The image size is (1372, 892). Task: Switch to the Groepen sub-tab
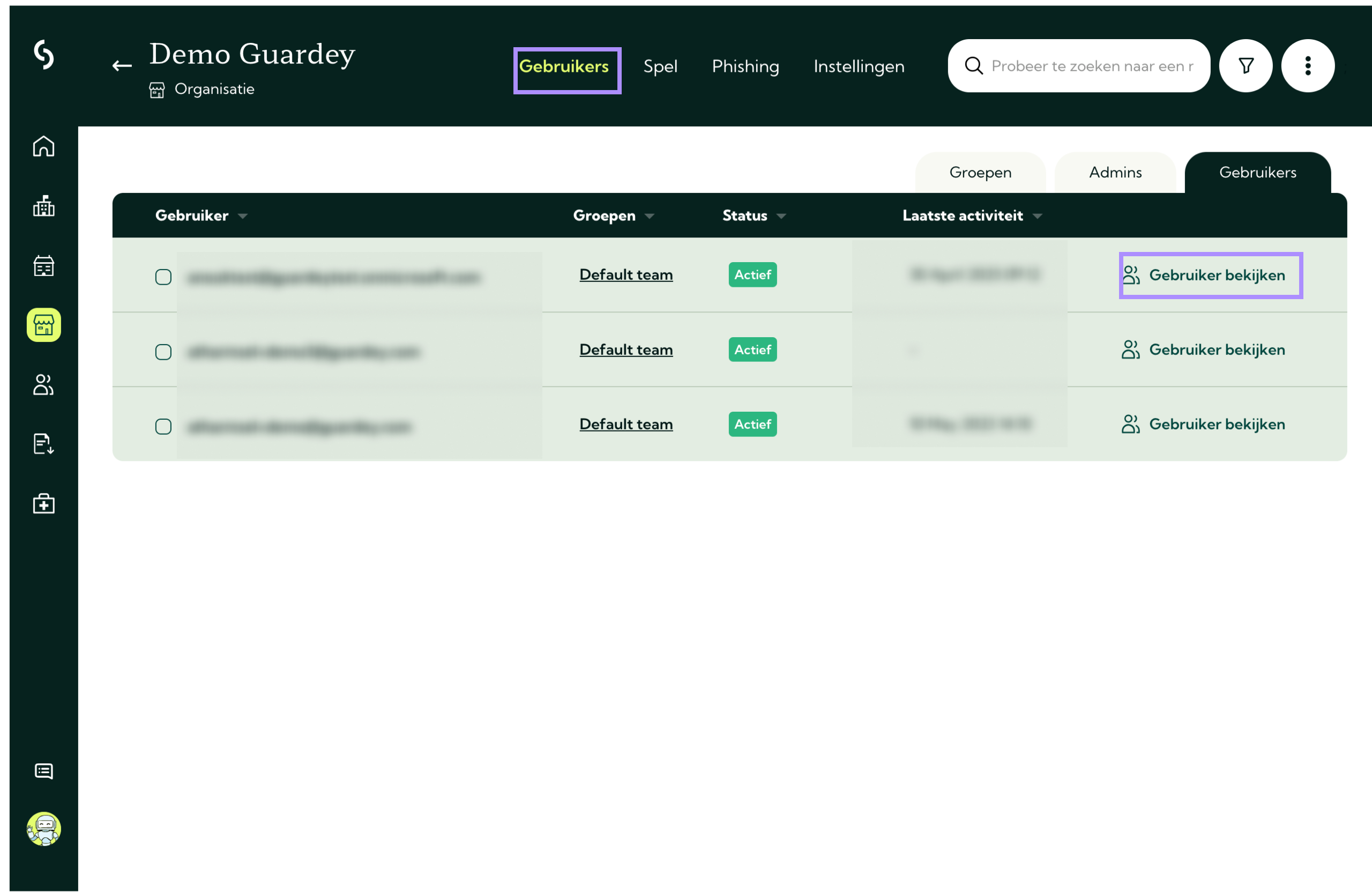[980, 173]
